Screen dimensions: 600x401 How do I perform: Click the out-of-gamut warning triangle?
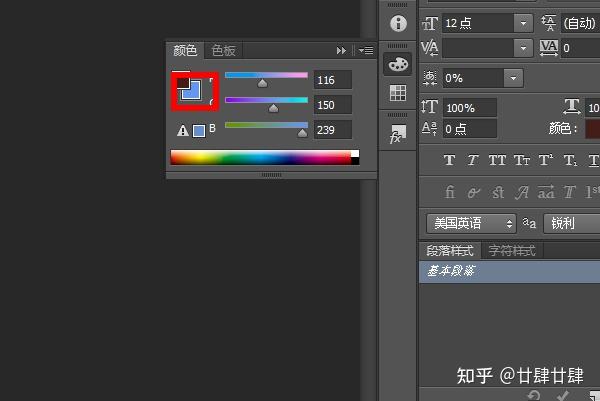pos(183,131)
